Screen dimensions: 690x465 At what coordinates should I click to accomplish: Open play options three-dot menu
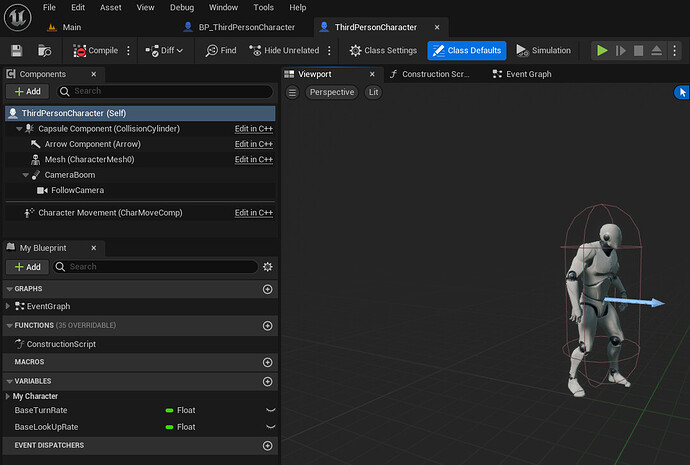pyautogui.click(x=675, y=51)
